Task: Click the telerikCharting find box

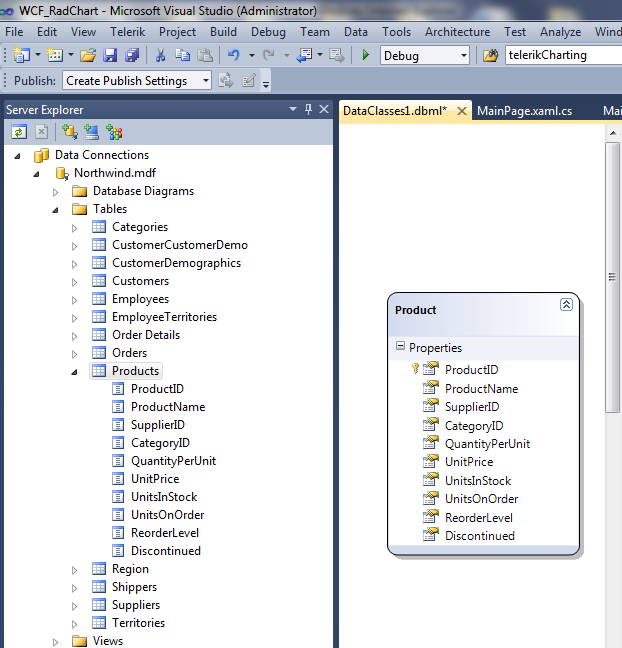Action: (563, 55)
